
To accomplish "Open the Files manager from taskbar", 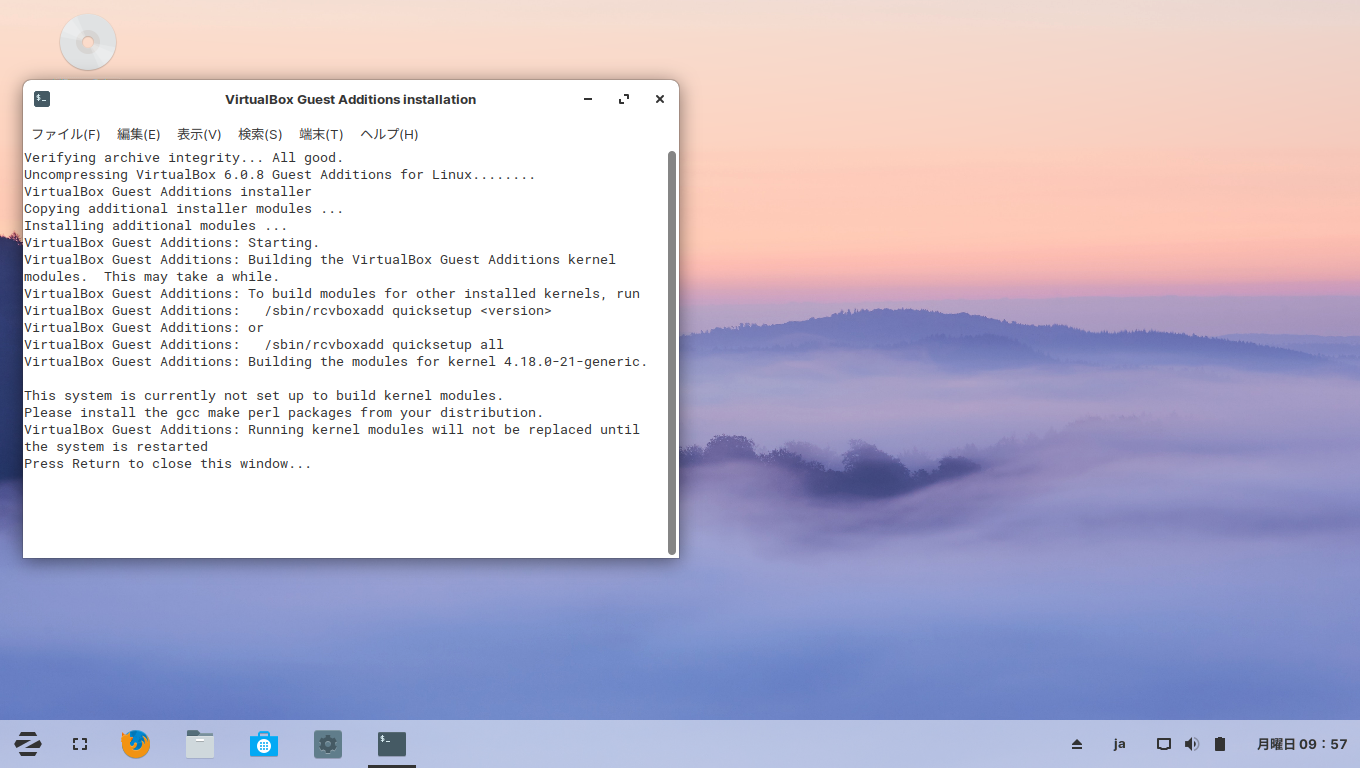I will 200,744.
